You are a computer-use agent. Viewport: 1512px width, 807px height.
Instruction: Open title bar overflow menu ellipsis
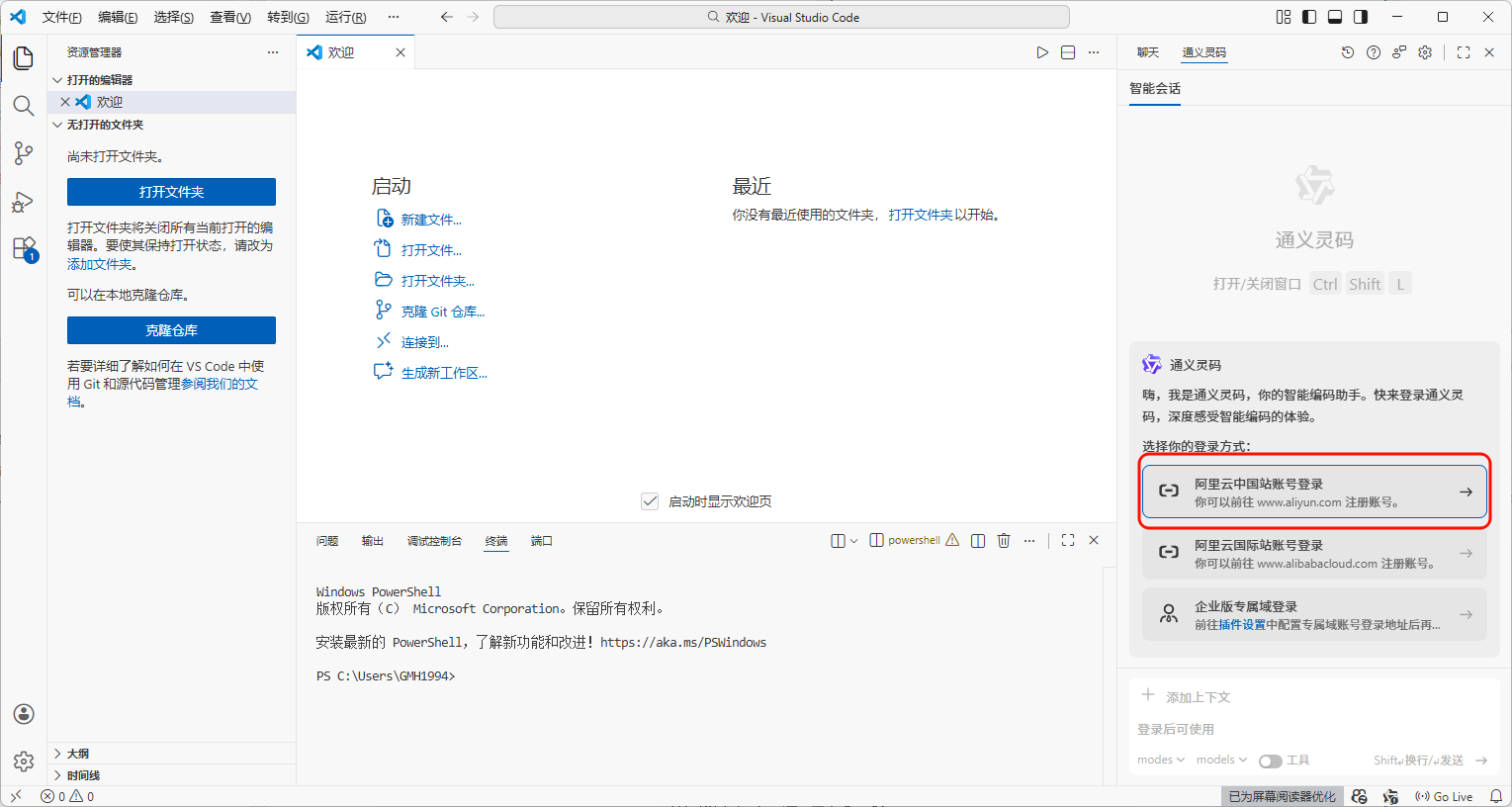click(x=394, y=17)
